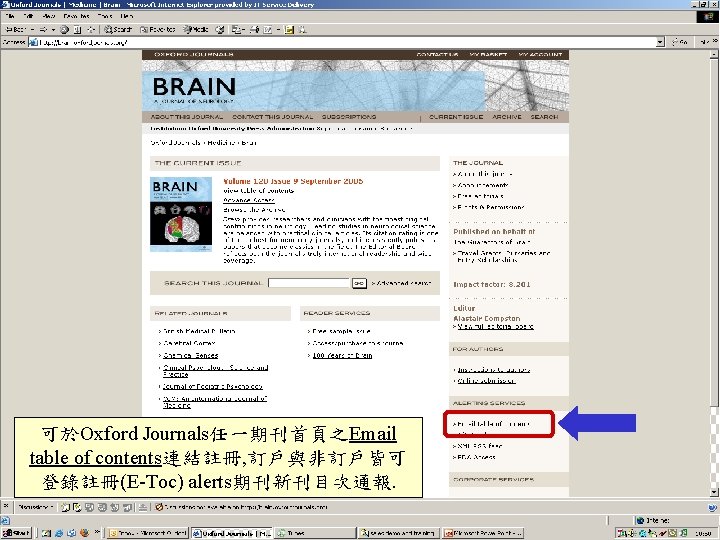Open the Help menu

[x=127, y=16]
